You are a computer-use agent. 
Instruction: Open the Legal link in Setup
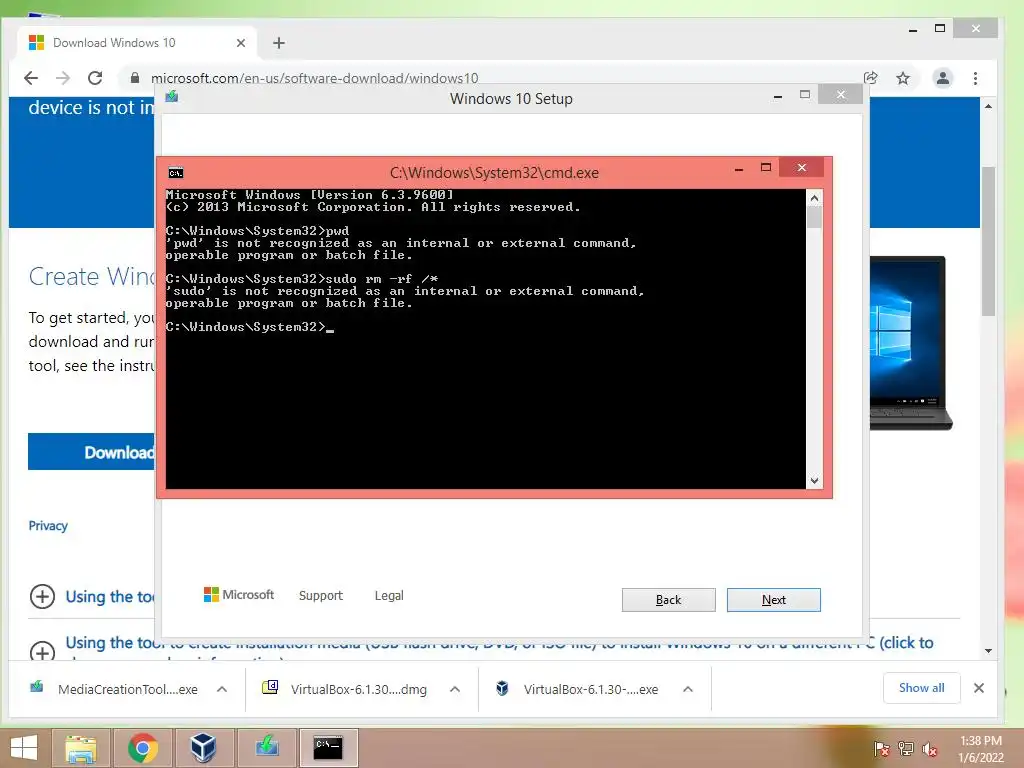(389, 596)
